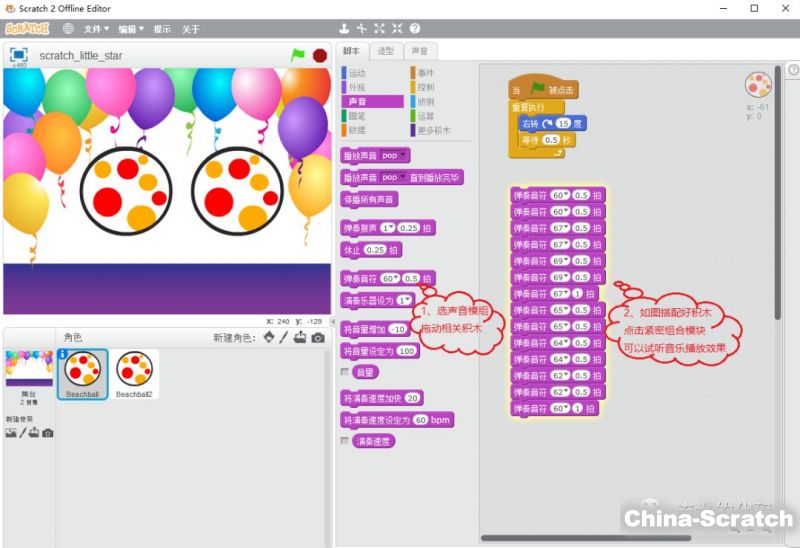
Task: Paint a new sprite with brush icon
Action: [284, 338]
